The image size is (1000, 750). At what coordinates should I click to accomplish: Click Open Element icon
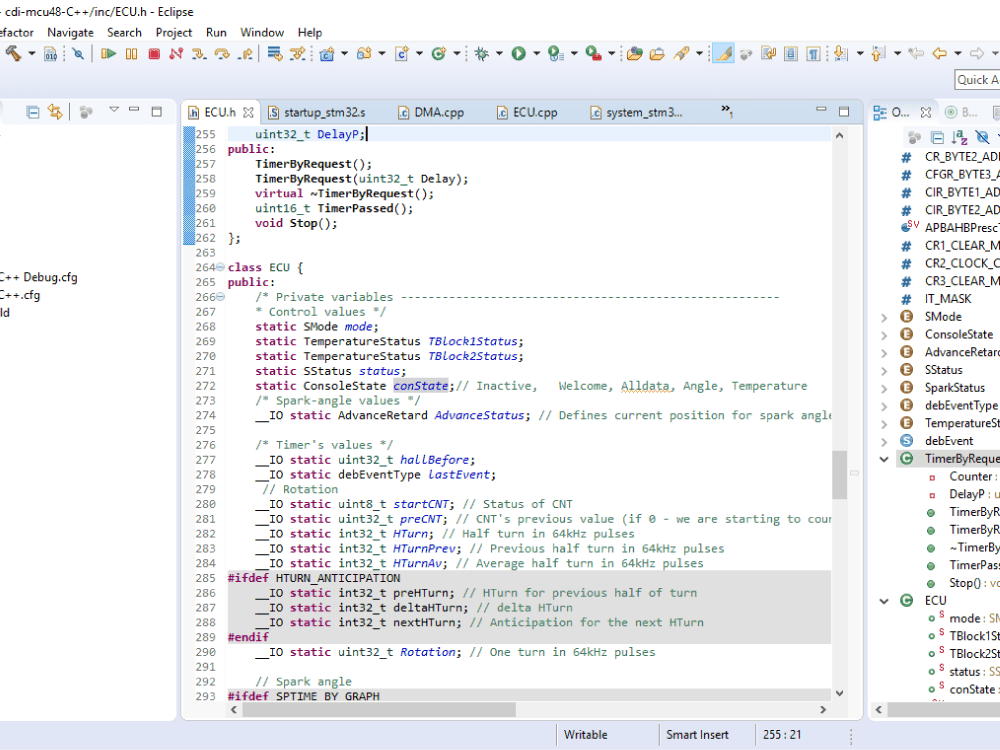click(x=634, y=54)
